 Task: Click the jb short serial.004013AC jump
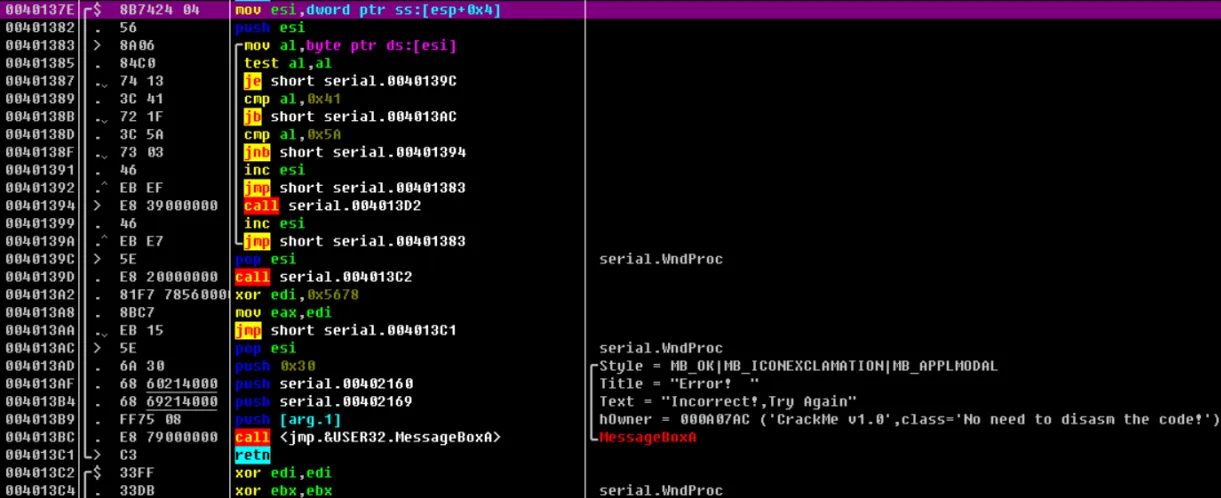tap(350, 117)
